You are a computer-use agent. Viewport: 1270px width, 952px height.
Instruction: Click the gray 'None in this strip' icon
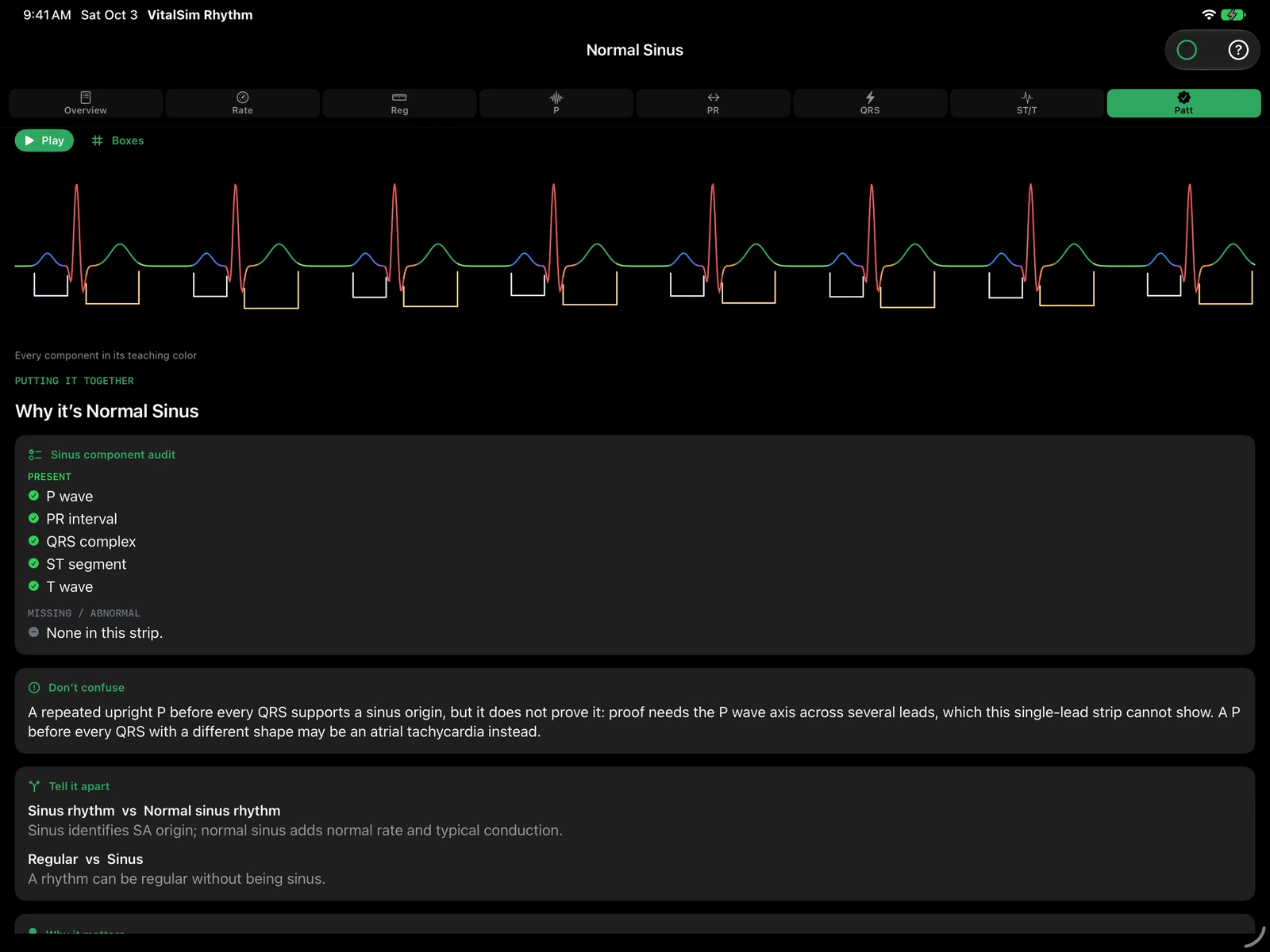[x=33, y=632]
